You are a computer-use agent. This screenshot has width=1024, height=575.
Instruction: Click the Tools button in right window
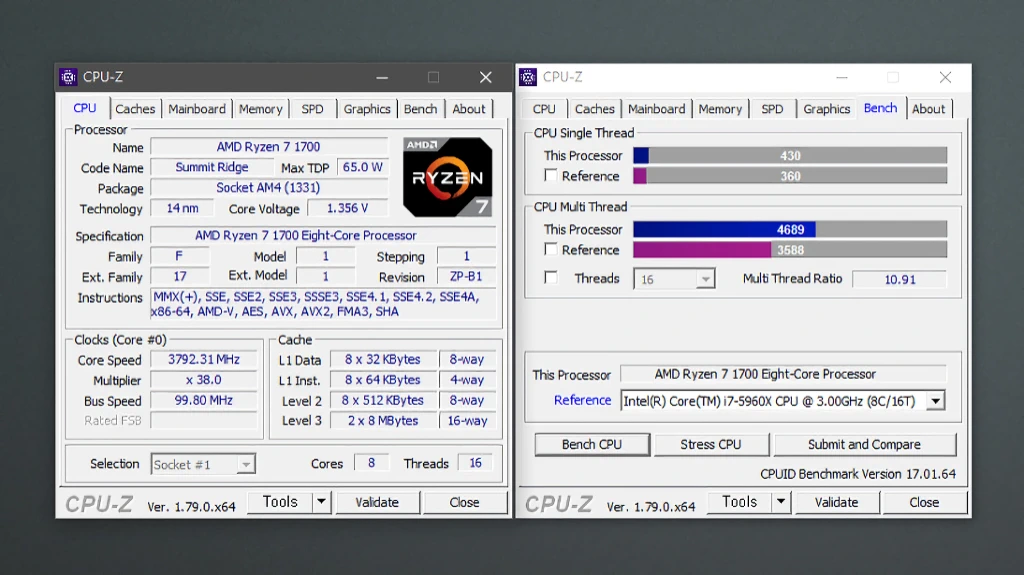739,502
